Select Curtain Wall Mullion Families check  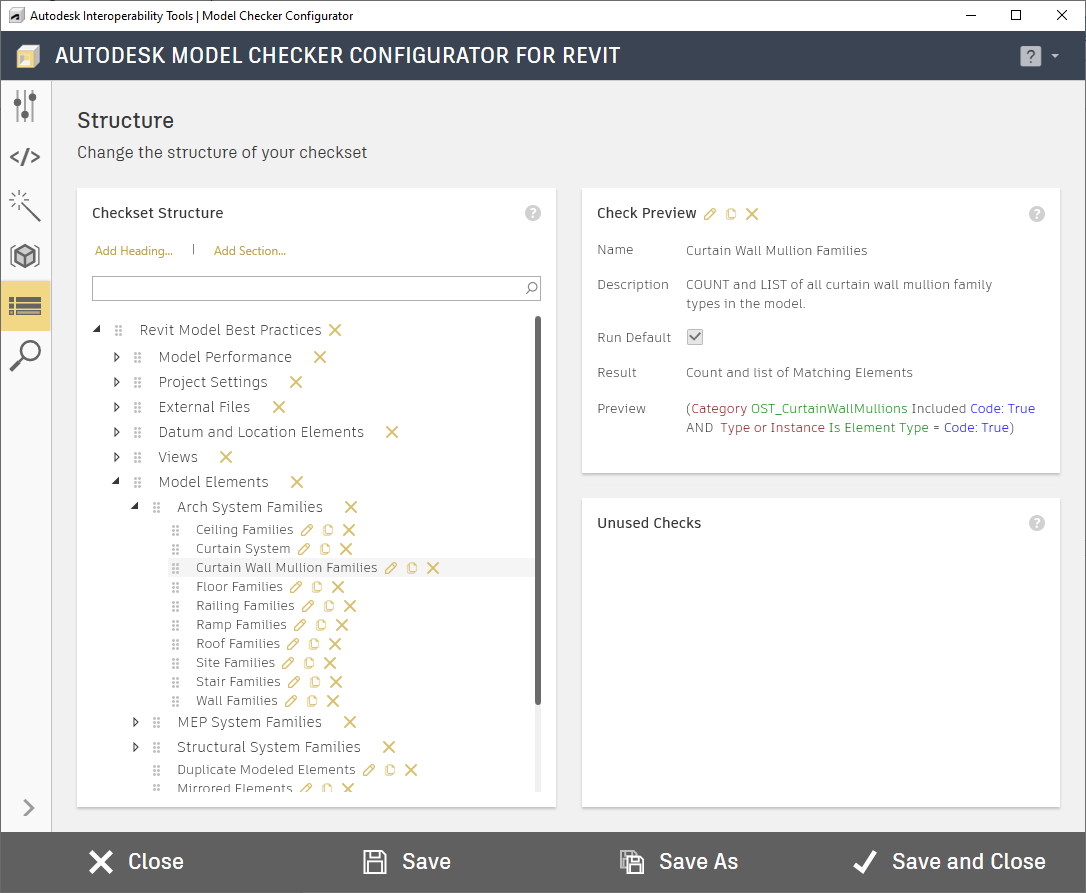click(x=286, y=568)
